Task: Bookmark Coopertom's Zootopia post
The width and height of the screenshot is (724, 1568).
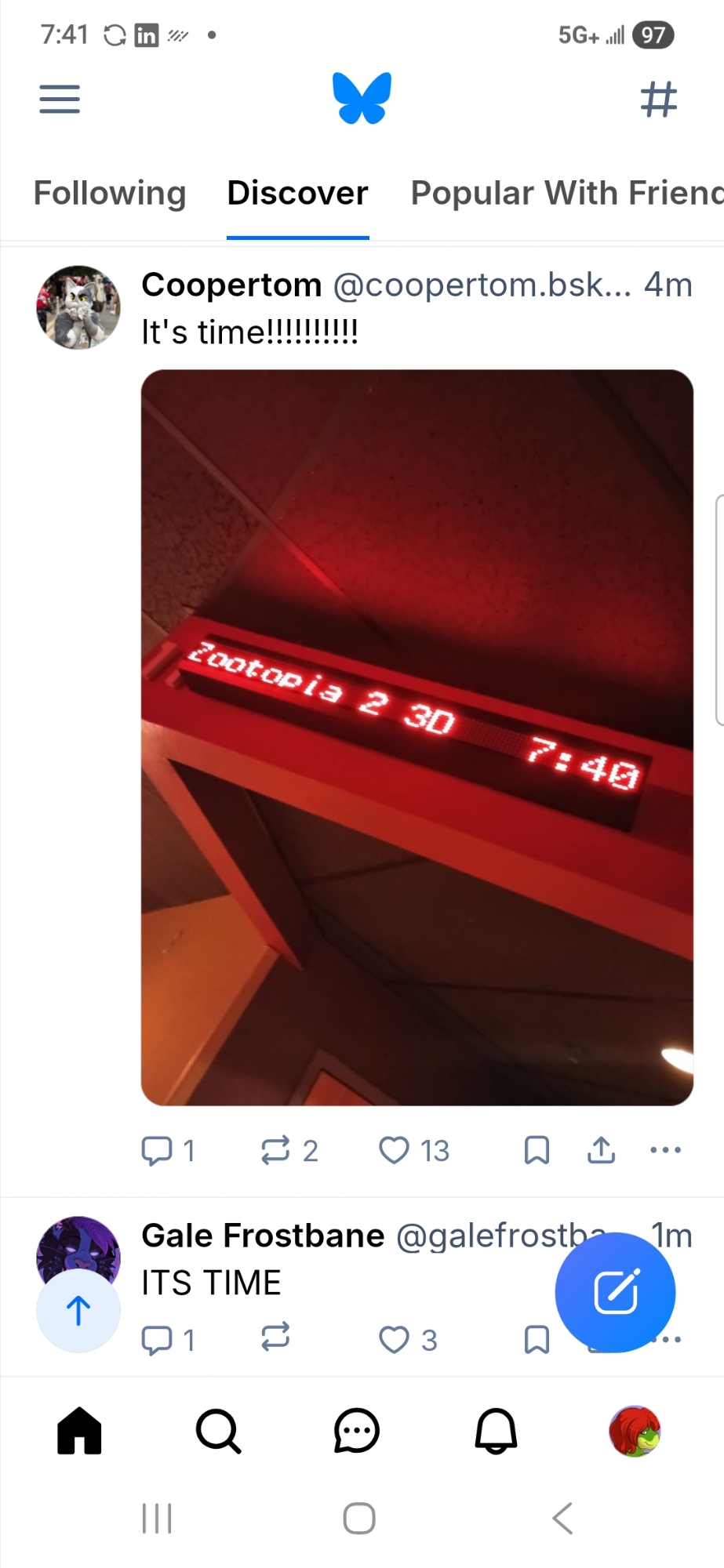Action: (537, 1150)
